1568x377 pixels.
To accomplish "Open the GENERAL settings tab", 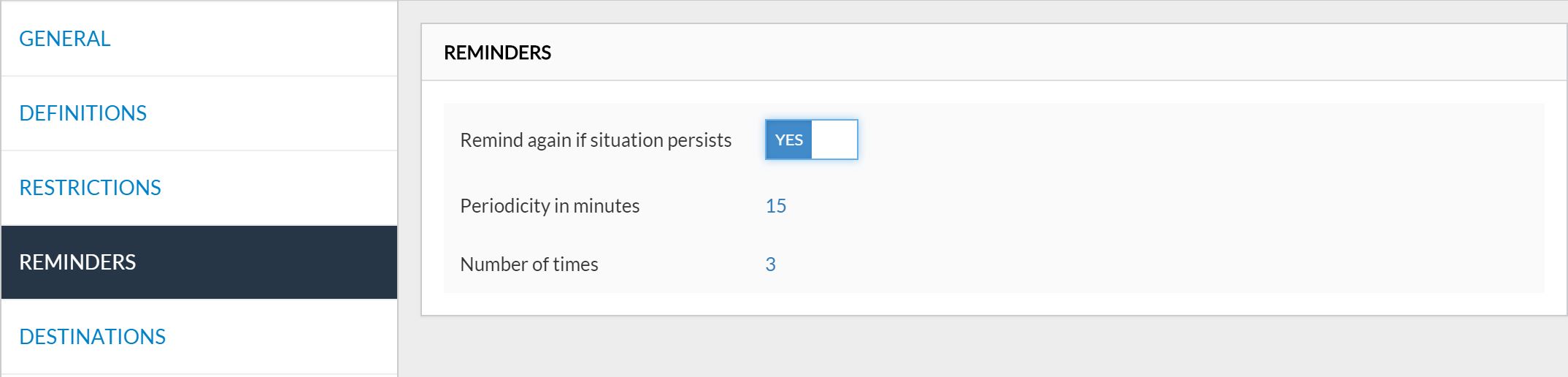I will (65, 39).
